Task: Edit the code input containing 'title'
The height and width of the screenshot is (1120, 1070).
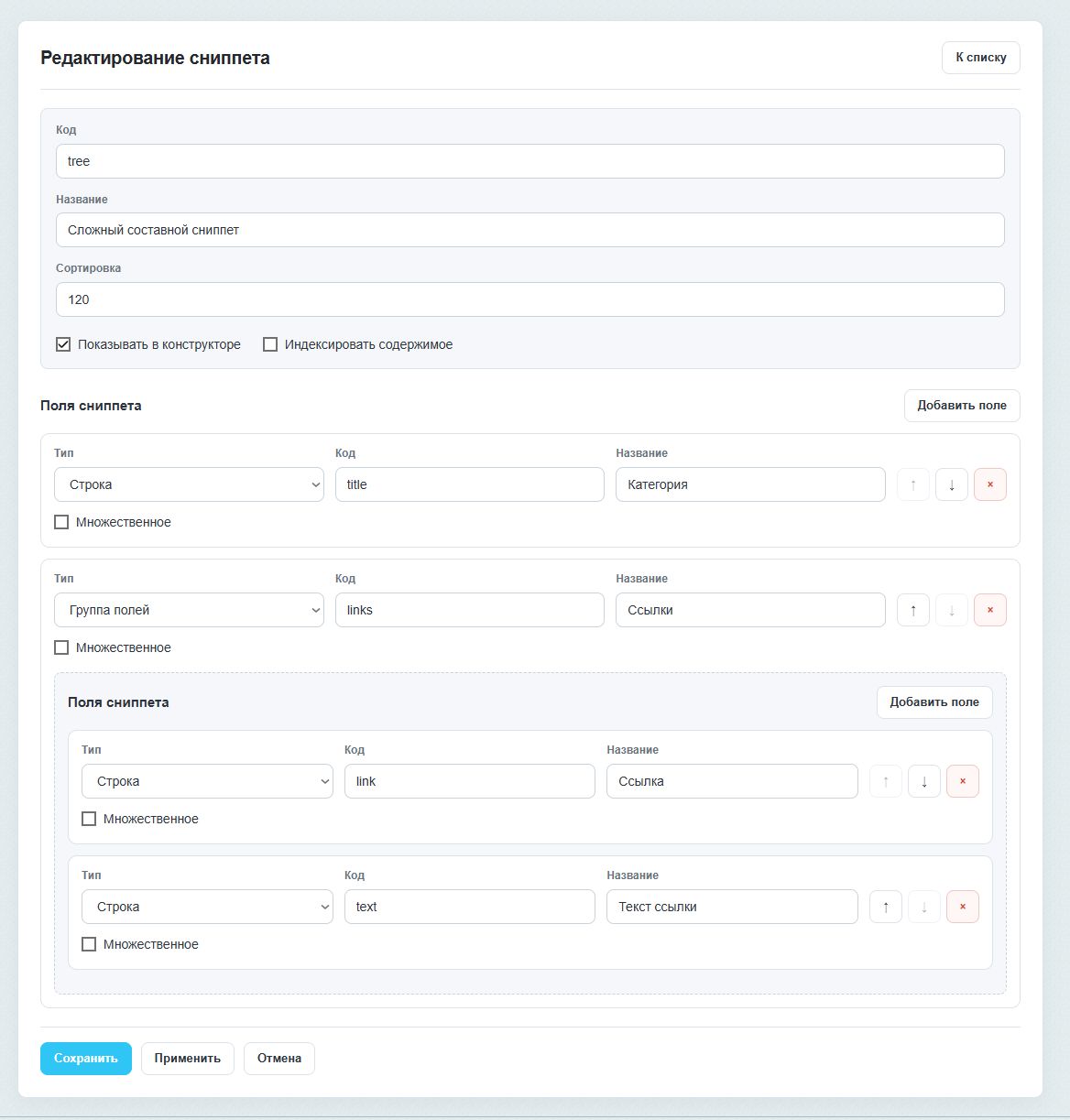Action: (x=470, y=484)
